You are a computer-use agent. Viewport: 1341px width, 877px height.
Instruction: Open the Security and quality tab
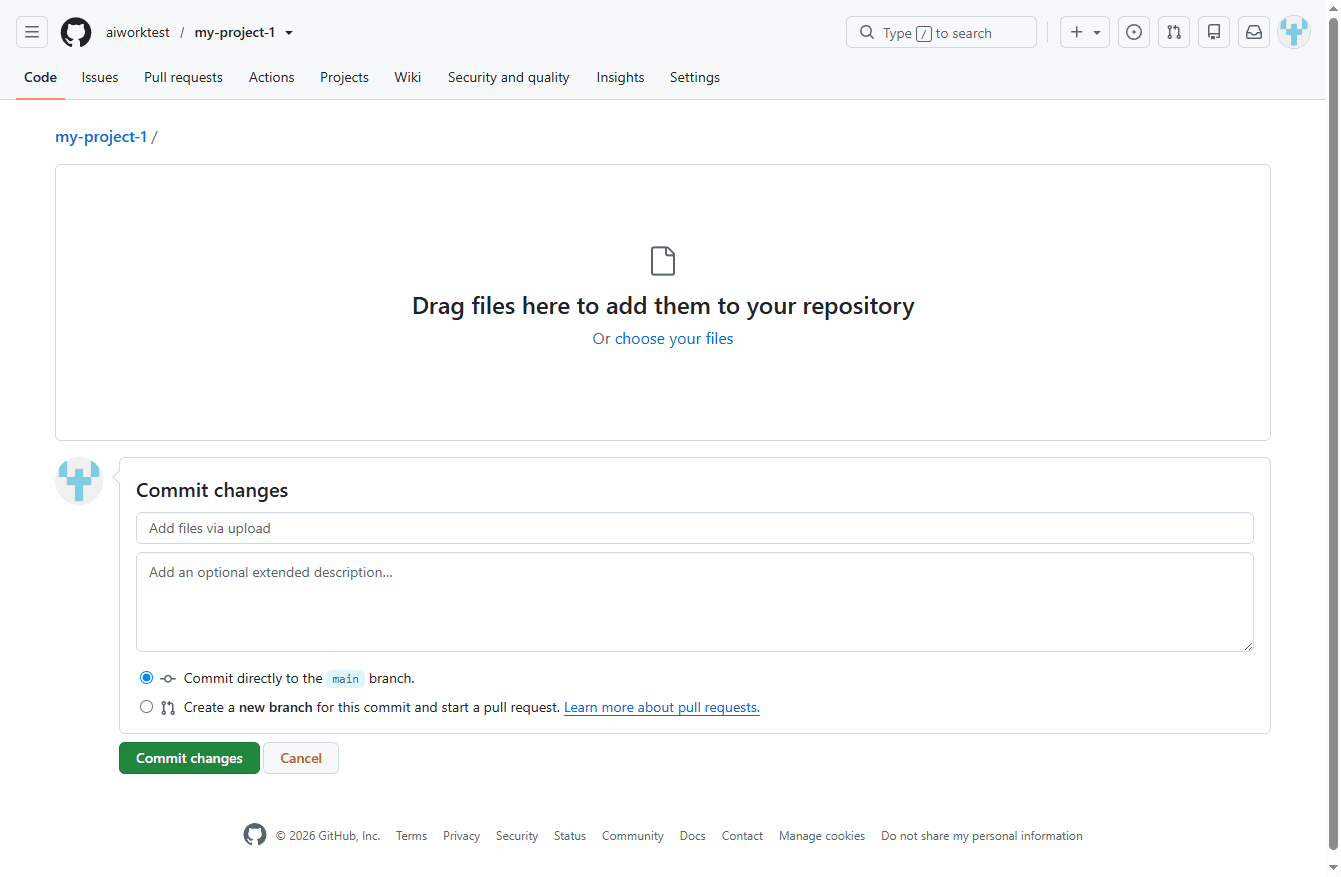508,77
